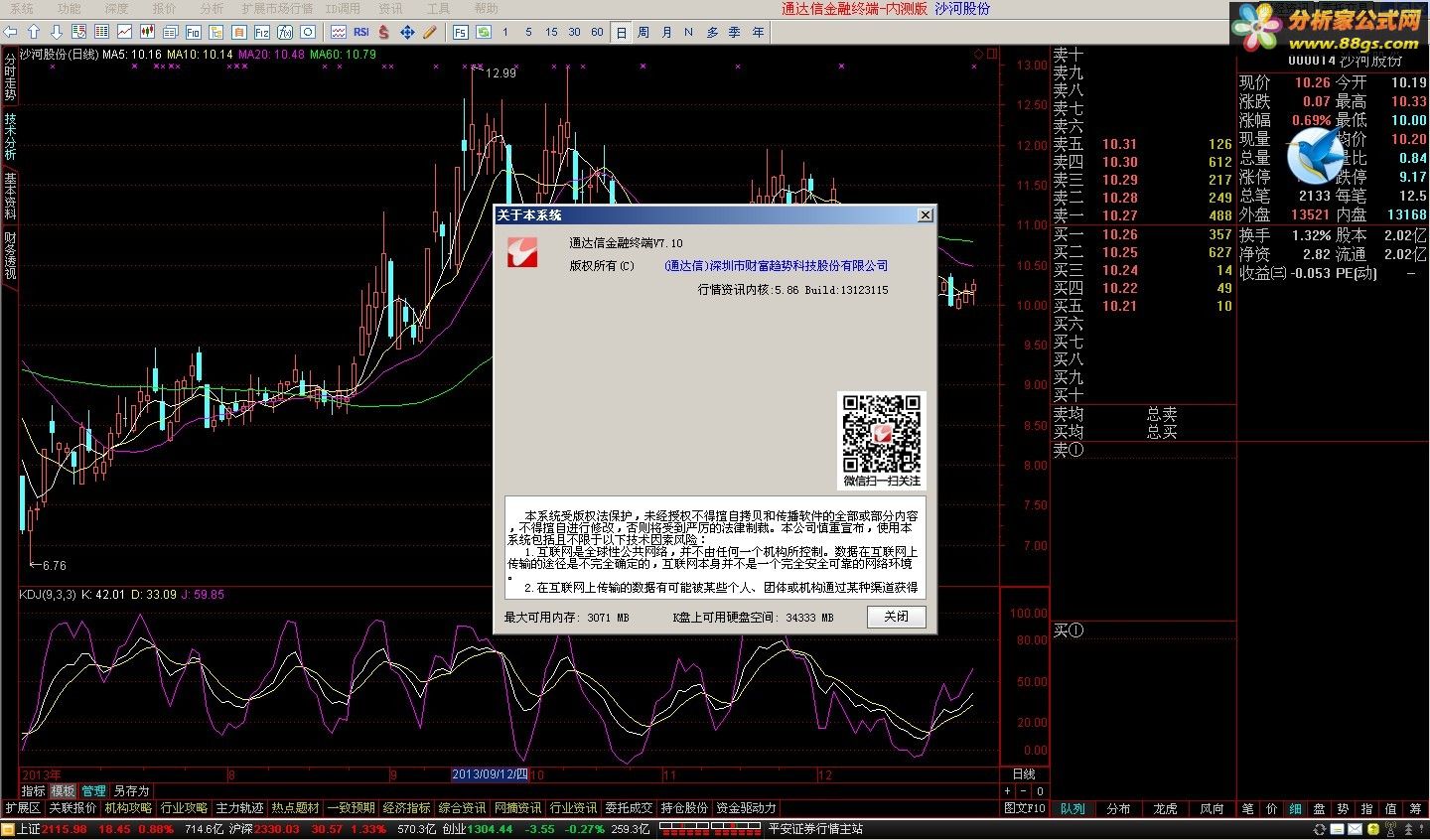Open the 技术分析 side tab
This screenshot has height=840, width=1430.
(9, 138)
